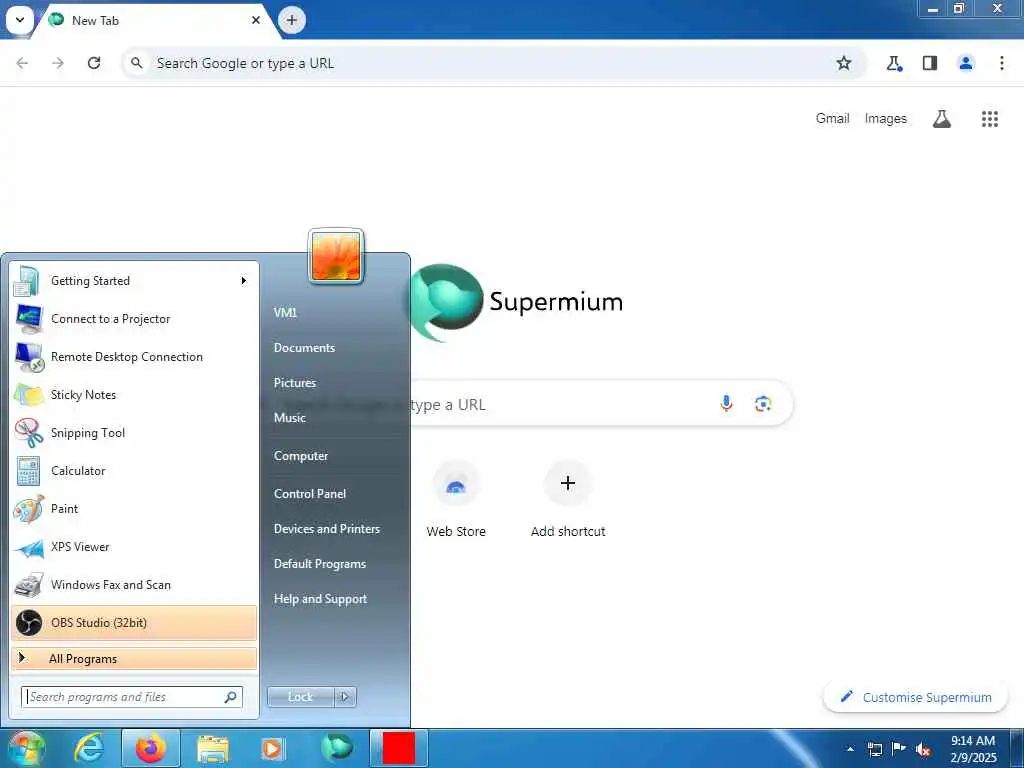The width and height of the screenshot is (1024, 768).
Task: Click Customise Supermium button
Action: (916, 697)
